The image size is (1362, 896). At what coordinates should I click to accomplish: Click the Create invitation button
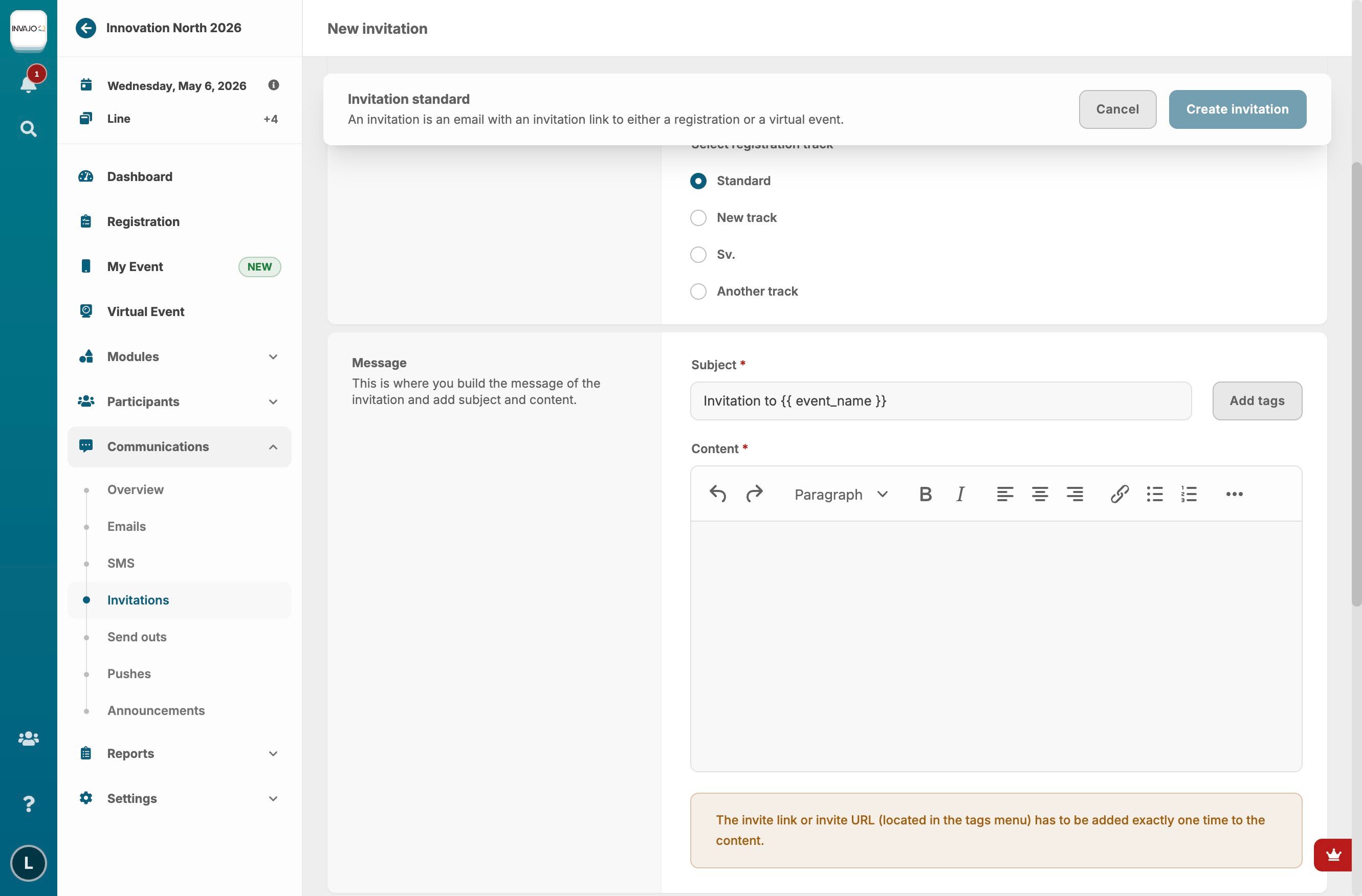click(x=1237, y=109)
